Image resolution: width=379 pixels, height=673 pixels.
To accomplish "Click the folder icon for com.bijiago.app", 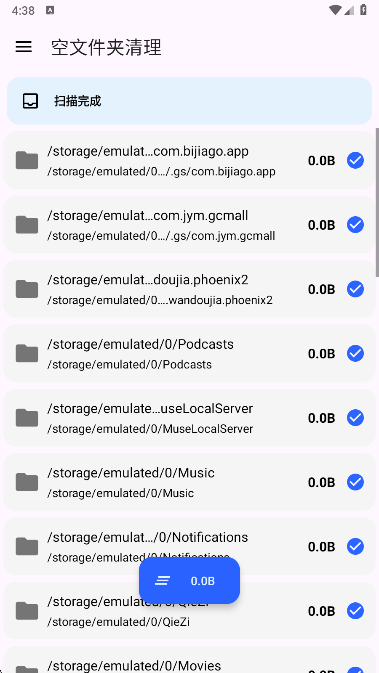I will [x=27, y=160].
